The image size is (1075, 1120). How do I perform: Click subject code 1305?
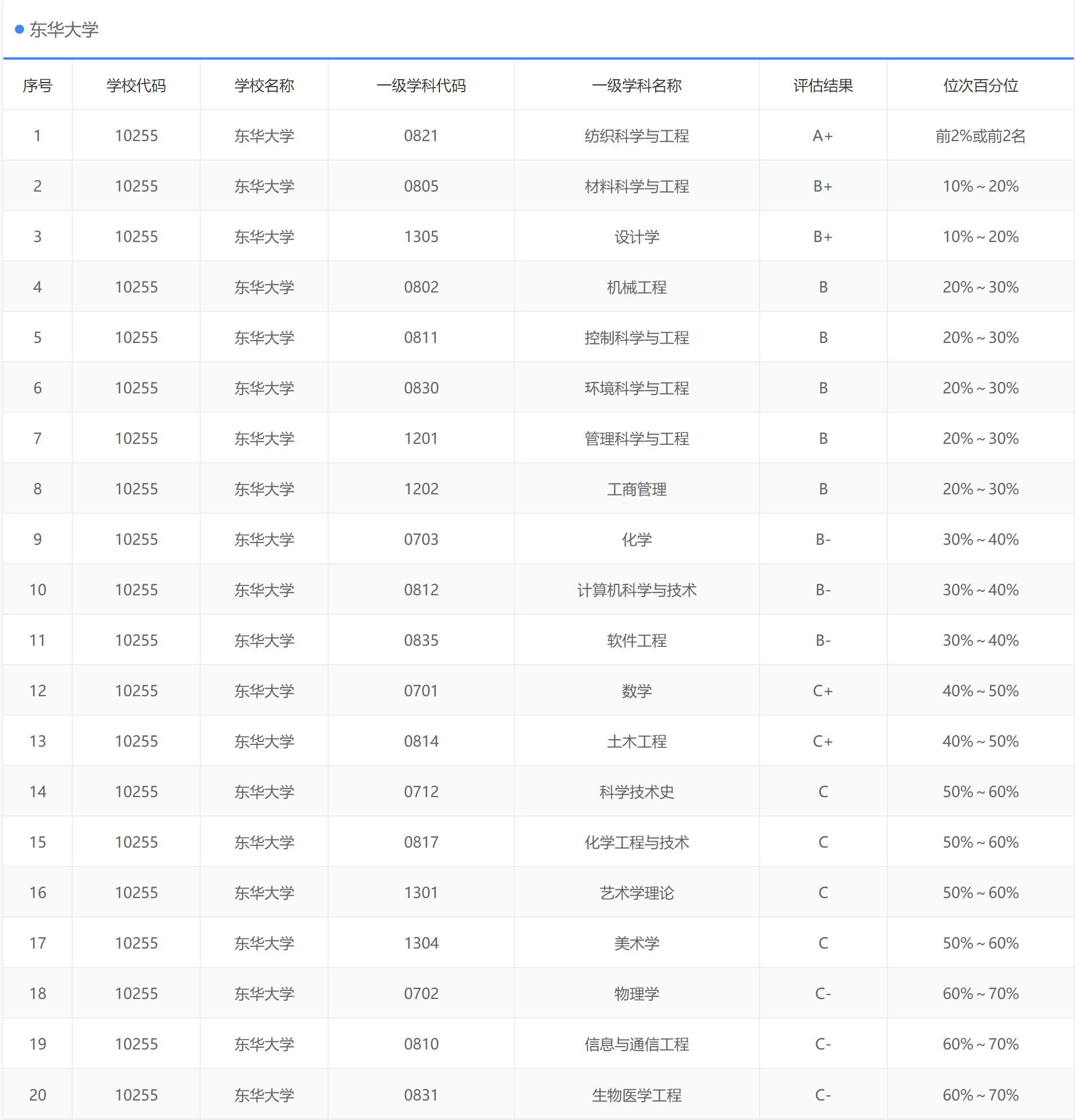point(421,237)
